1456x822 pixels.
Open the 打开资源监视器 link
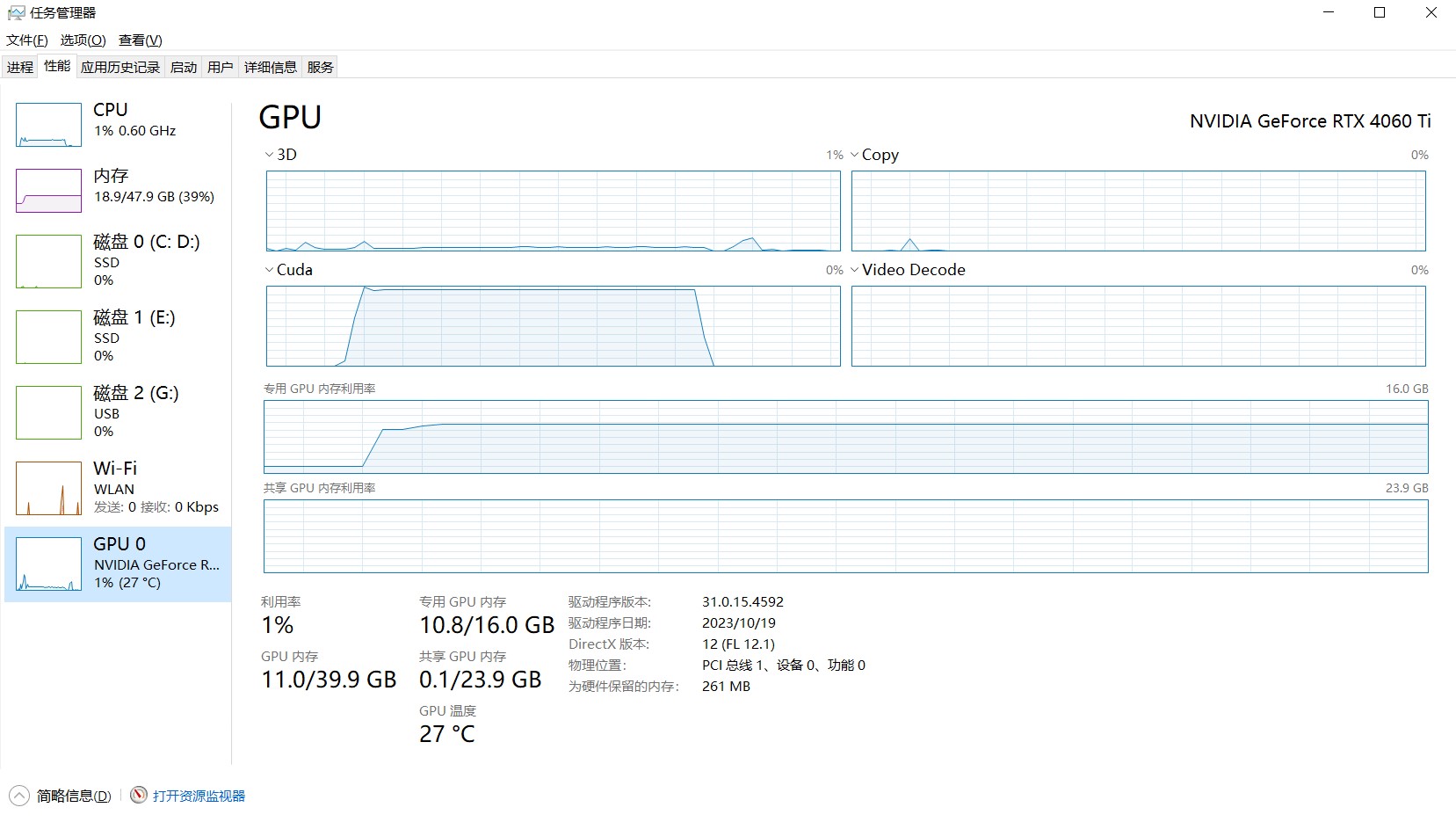199,796
